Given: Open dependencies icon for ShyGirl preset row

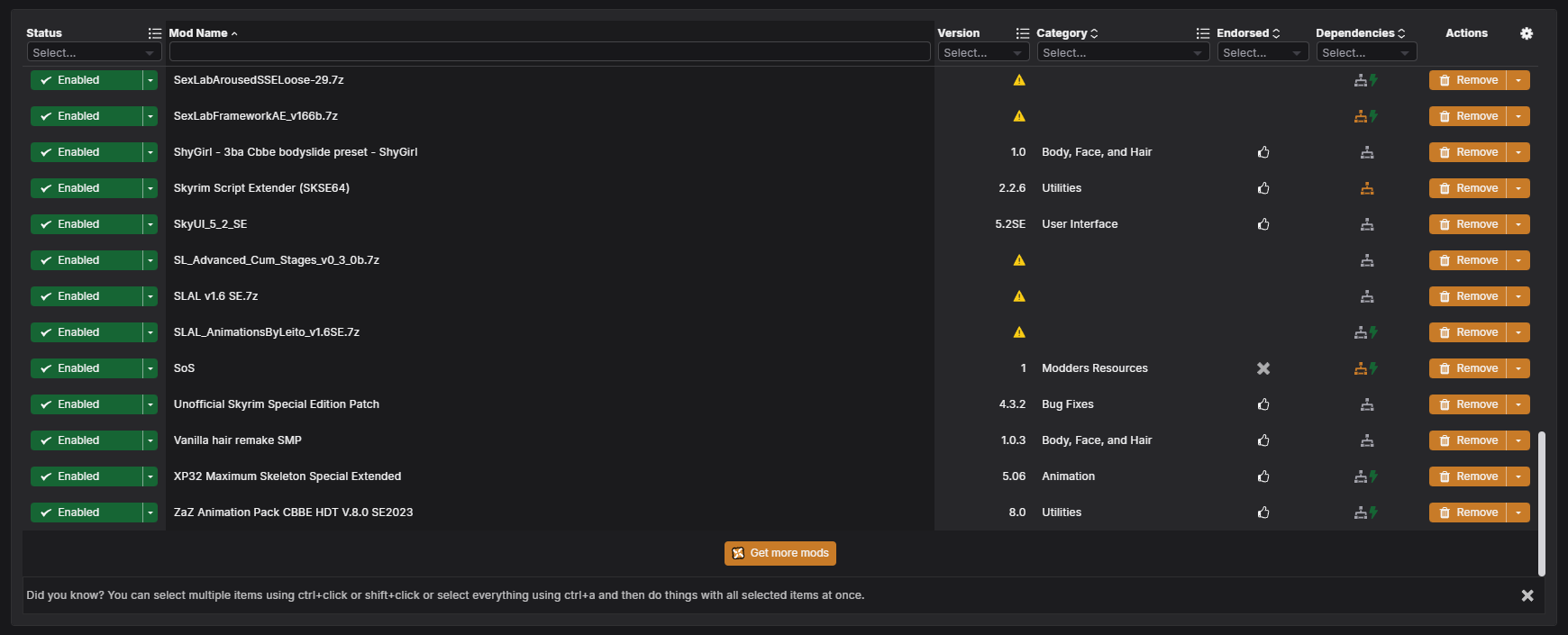Looking at the screenshot, I should [1367, 152].
